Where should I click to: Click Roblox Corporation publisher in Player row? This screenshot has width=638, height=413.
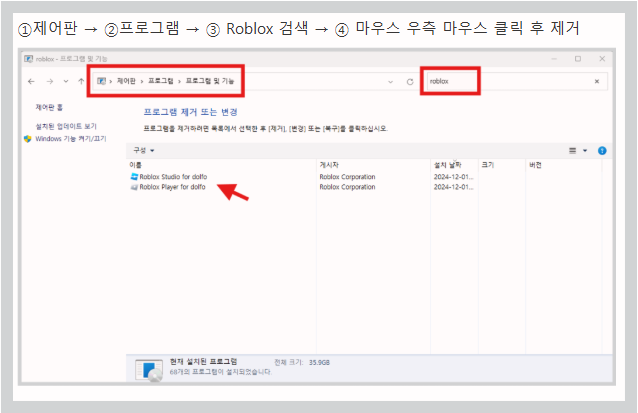pyautogui.click(x=347, y=187)
